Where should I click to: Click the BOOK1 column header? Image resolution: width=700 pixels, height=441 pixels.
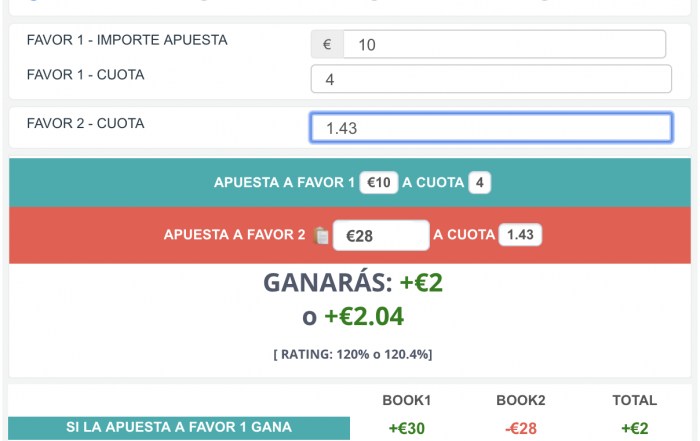pyautogui.click(x=406, y=400)
